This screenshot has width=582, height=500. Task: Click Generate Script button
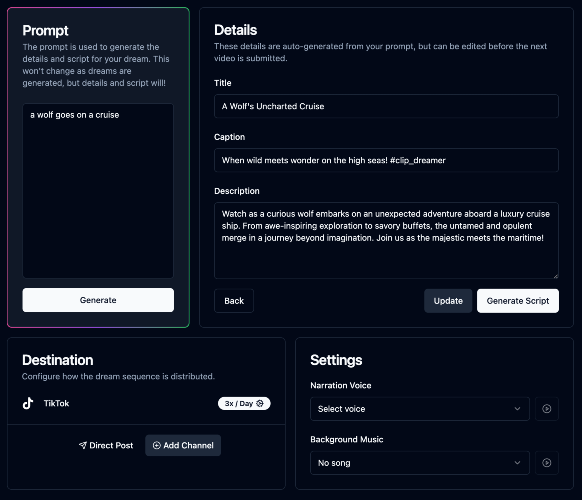[x=518, y=301]
